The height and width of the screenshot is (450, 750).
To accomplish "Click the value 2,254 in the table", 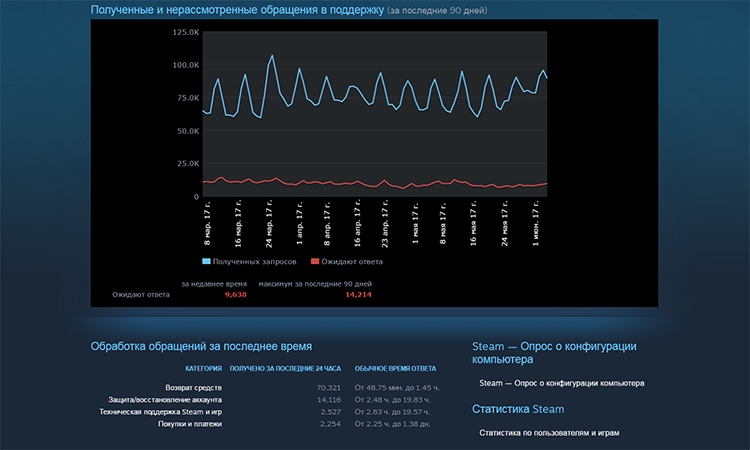I will 331,424.
